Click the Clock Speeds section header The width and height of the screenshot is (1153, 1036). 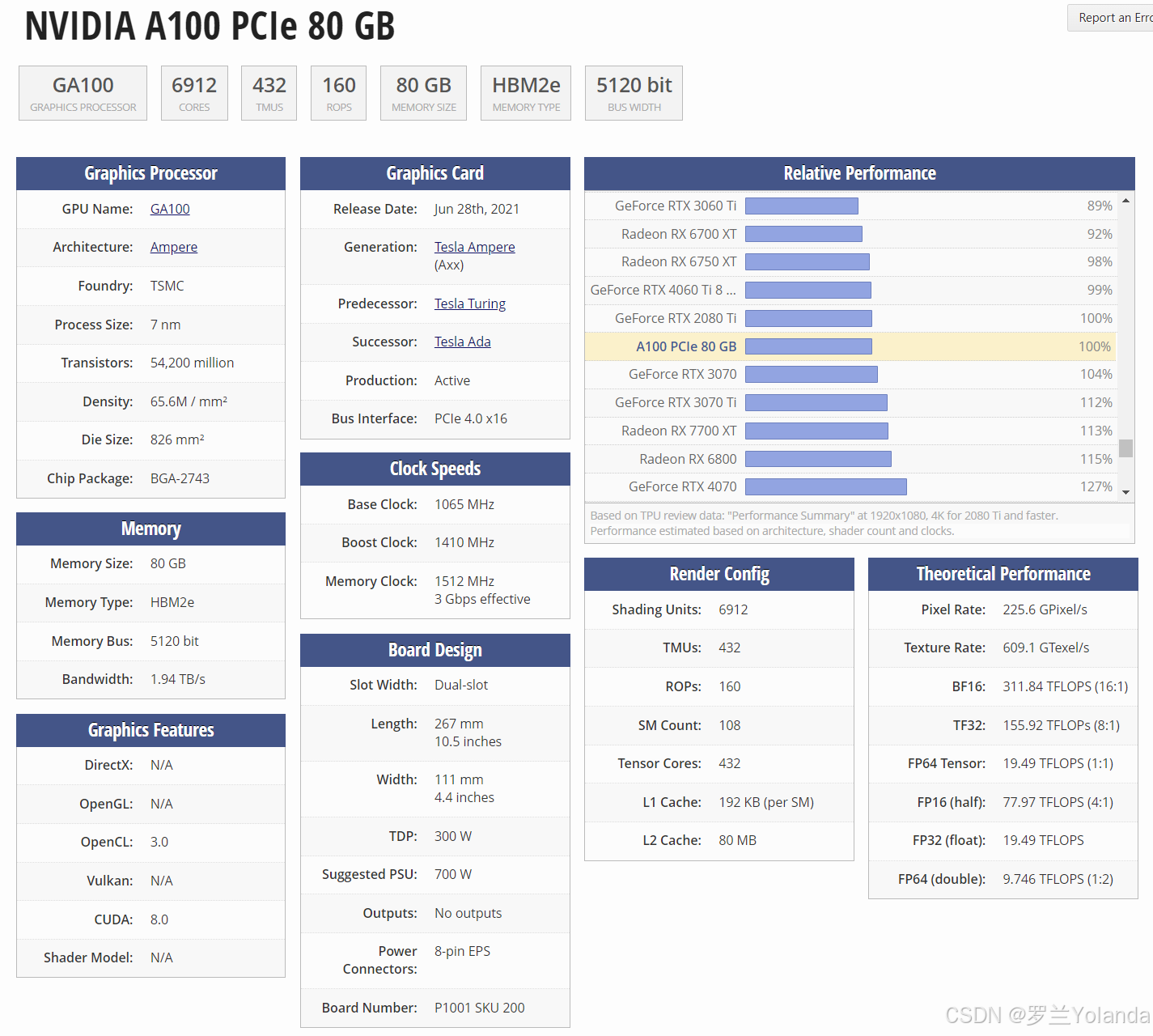click(x=435, y=469)
